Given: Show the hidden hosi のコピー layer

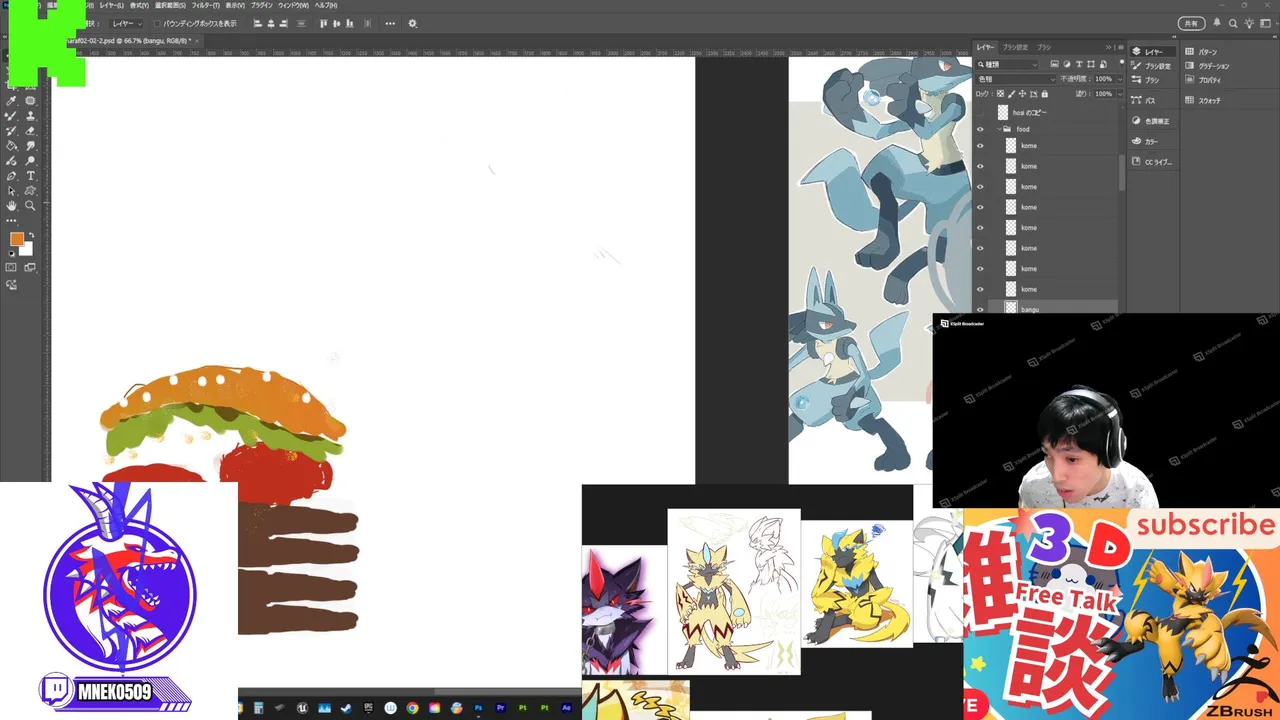Looking at the screenshot, I should (x=980, y=113).
